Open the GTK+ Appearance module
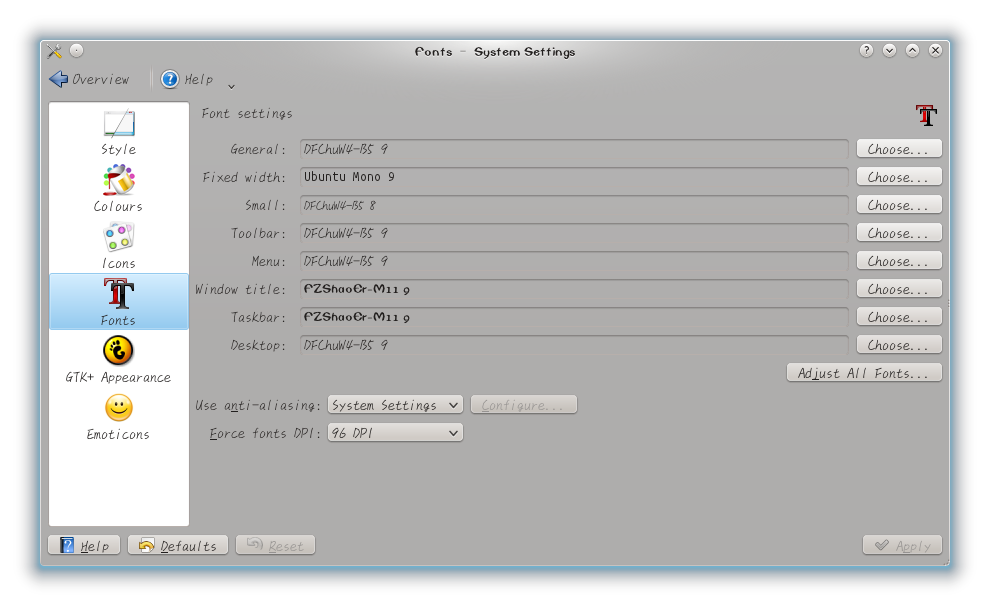Viewport: 990px width, 606px height. (119, 360)
